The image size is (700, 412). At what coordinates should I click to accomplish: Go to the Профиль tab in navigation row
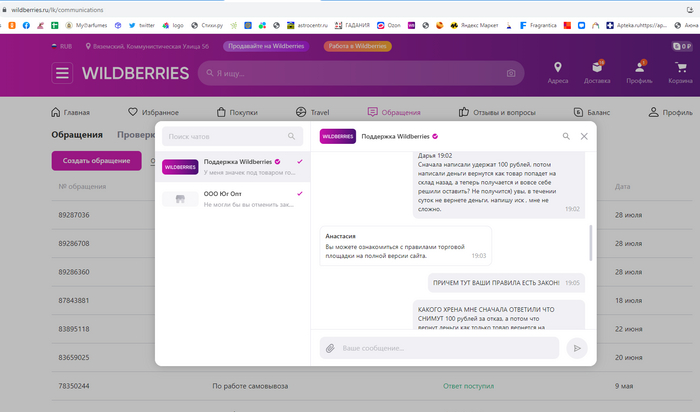click(671, 112)
